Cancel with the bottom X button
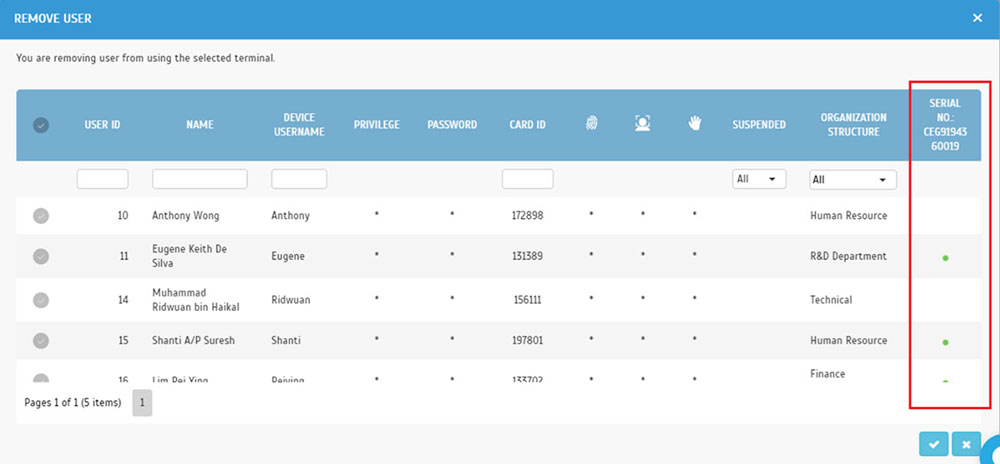This screenshot has width=1000, height=464. point(966,444)
